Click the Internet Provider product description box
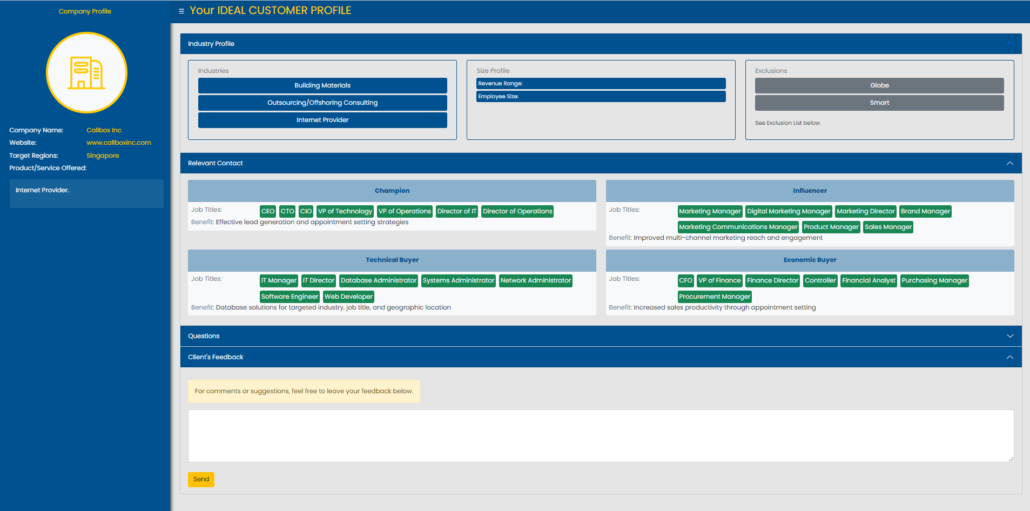The height and width of the screenshot is (511, 1030). point(87,194)
